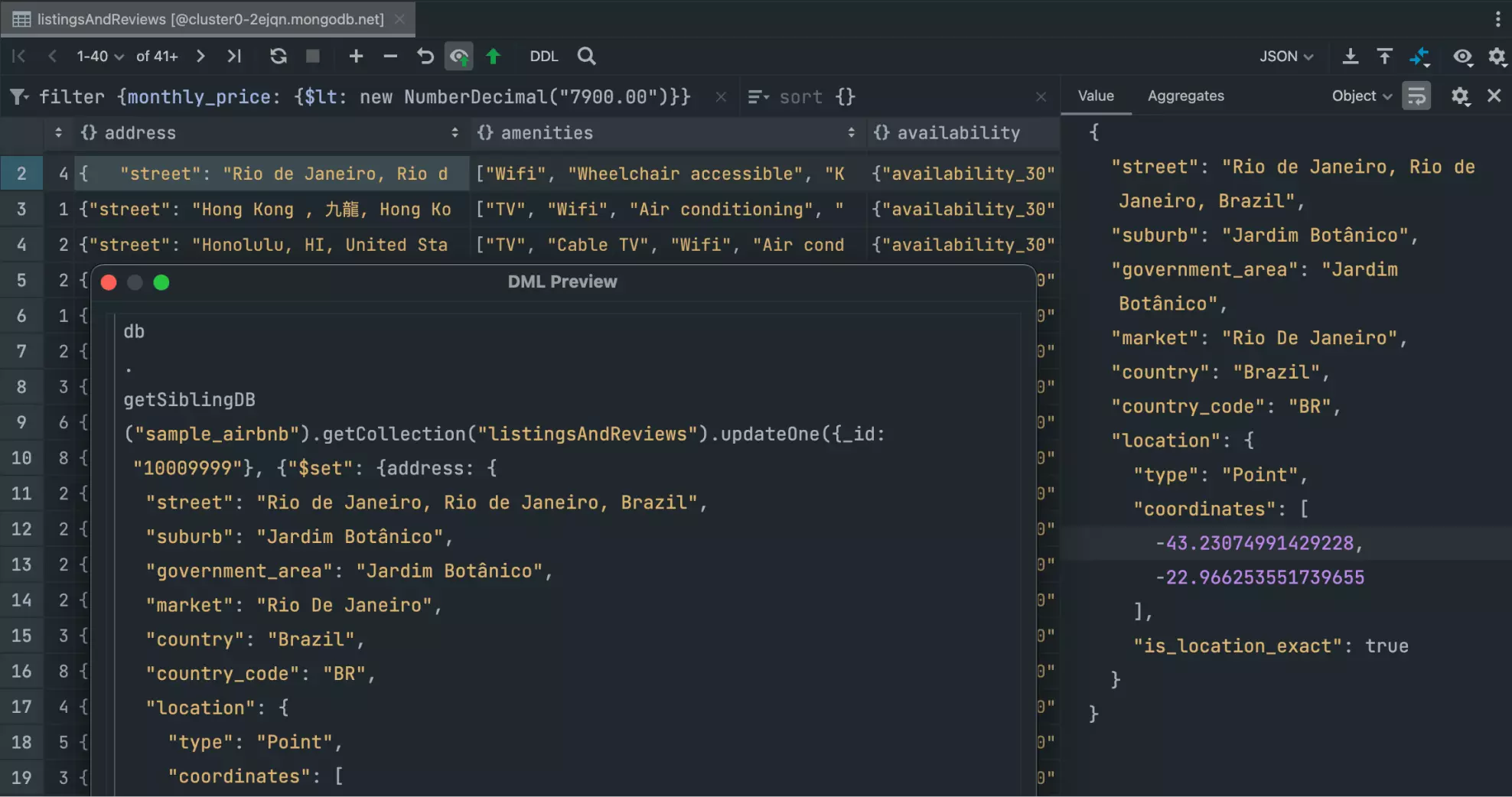Revert changes with the undo arrow icon
The image size is (1512, 797).
pos(425,56)
